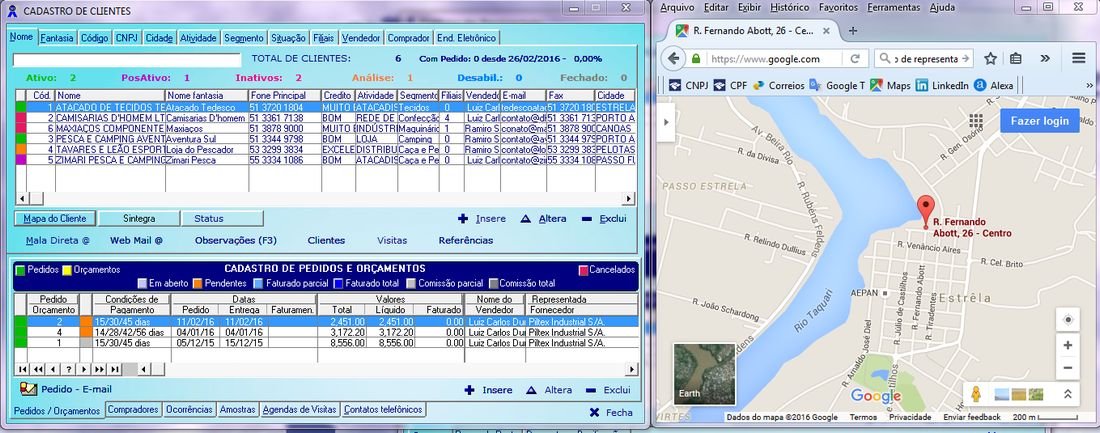This screenshot has height=433, width=1100.
Task: Open the Agendas de Visitas tab
Action: pos(300,409)
